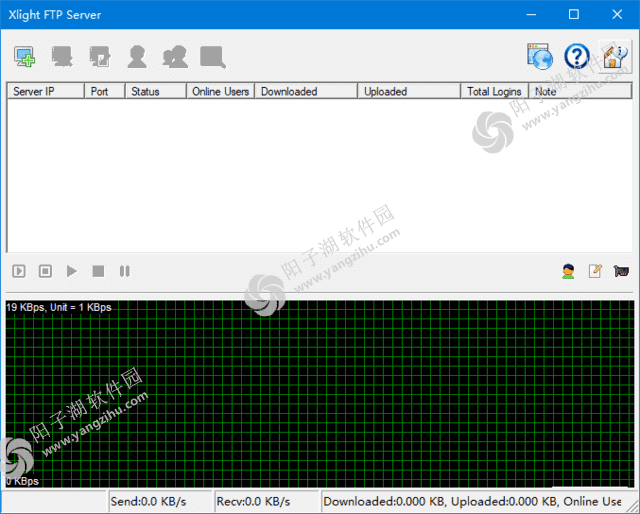This screenshot has width=640, height=514.
Task: Open the notepad log editor icon
Action: pyautogui.click(x=595, y=271)
